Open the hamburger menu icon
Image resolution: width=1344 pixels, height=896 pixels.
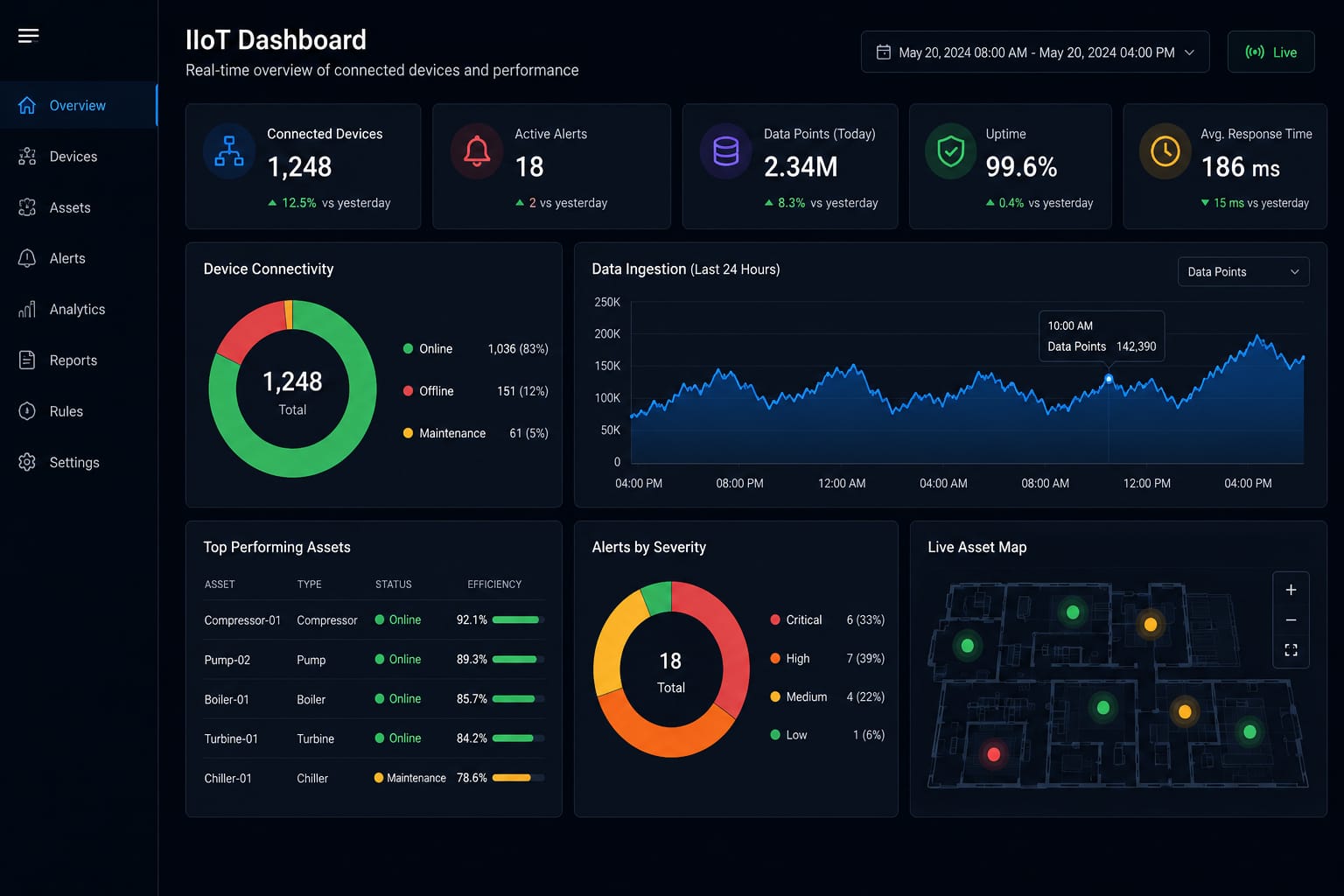[x=28, y=36]
